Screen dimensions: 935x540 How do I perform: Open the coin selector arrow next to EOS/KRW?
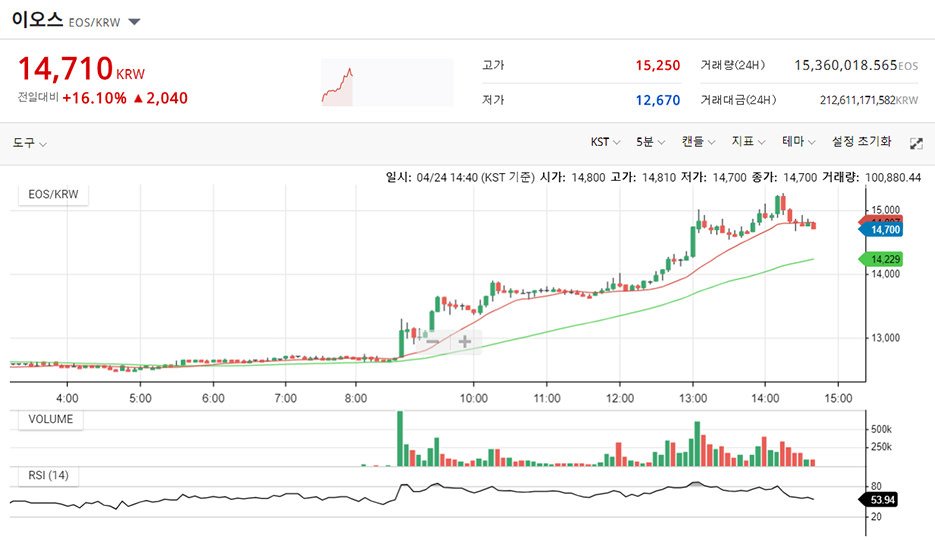pos(135,22)
